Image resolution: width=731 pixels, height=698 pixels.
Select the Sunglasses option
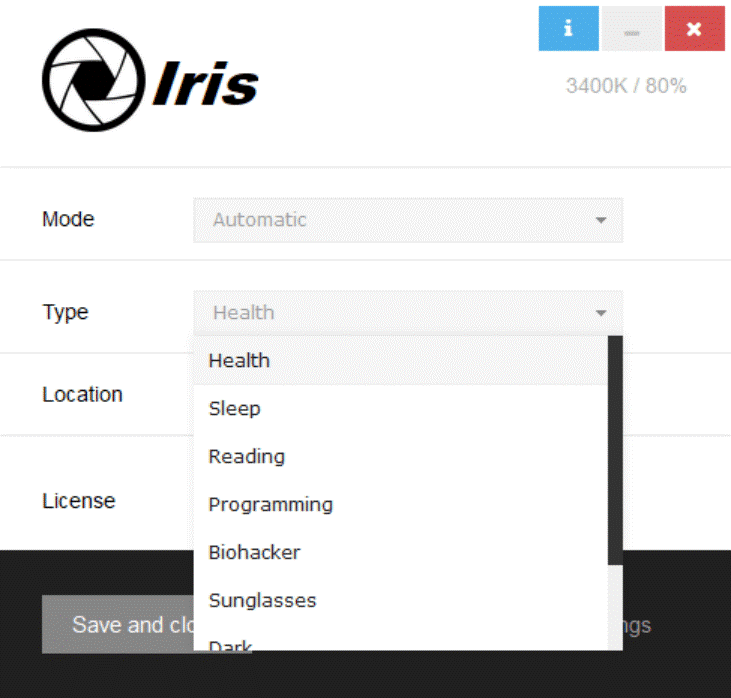tap(400, 601)
